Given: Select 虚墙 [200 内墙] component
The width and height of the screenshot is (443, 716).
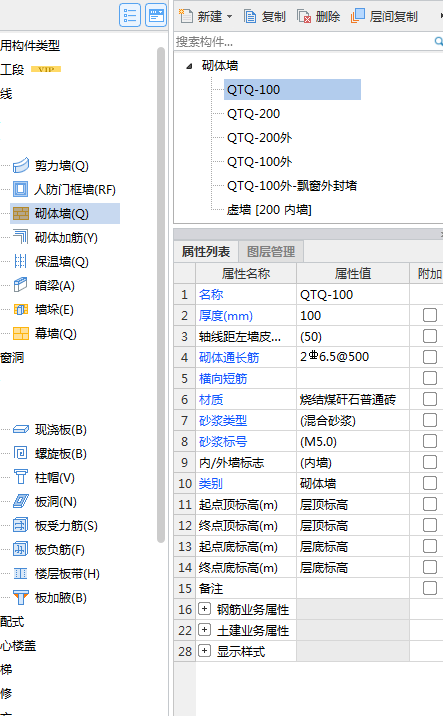Looking at the screenshot, I should click(x=269, y=210).
